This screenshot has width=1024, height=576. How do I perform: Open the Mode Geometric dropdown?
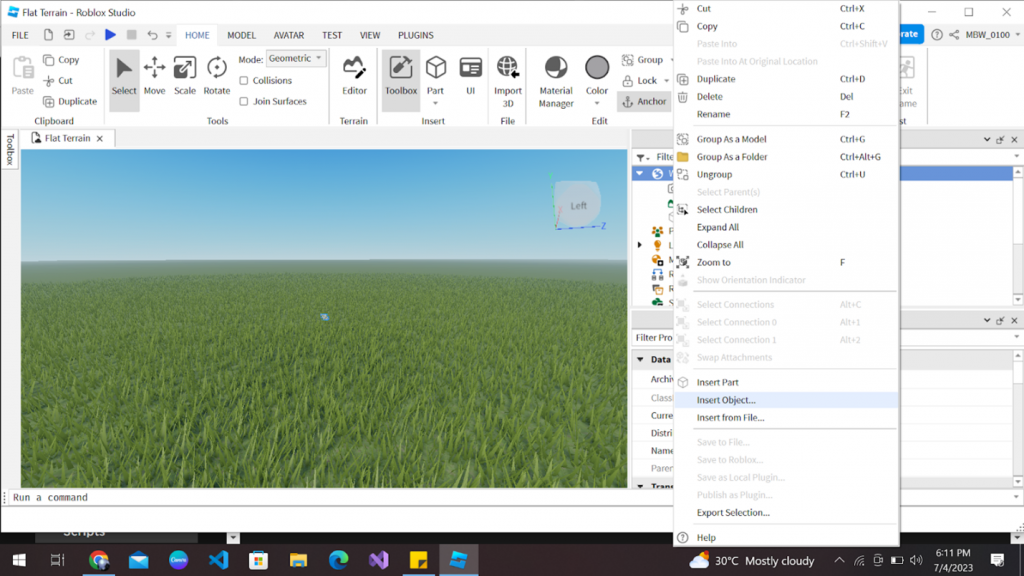point(296,58)
